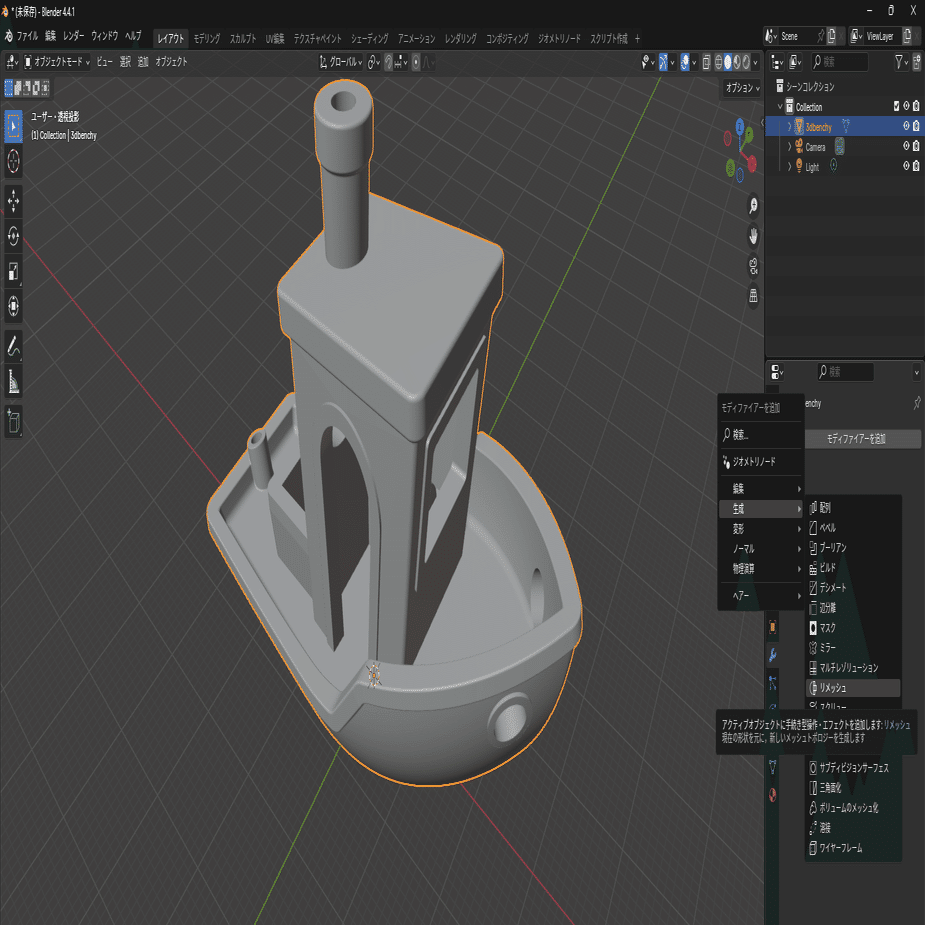Switch to Shading workspace tab
Image resolution: width=925 pixels, height=925 pixels.
coord(370,39)
